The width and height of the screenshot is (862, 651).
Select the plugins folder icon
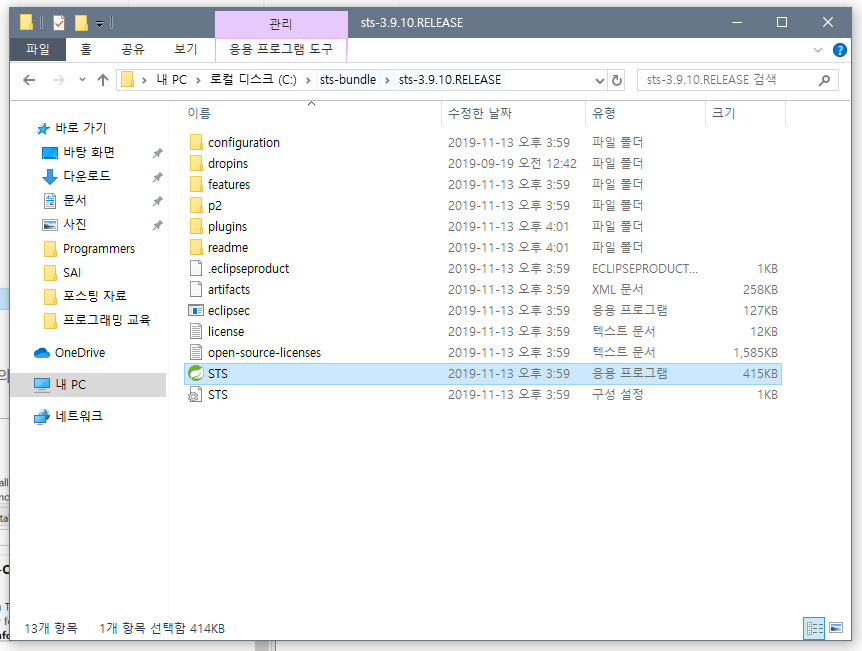[x=196, y=227]
